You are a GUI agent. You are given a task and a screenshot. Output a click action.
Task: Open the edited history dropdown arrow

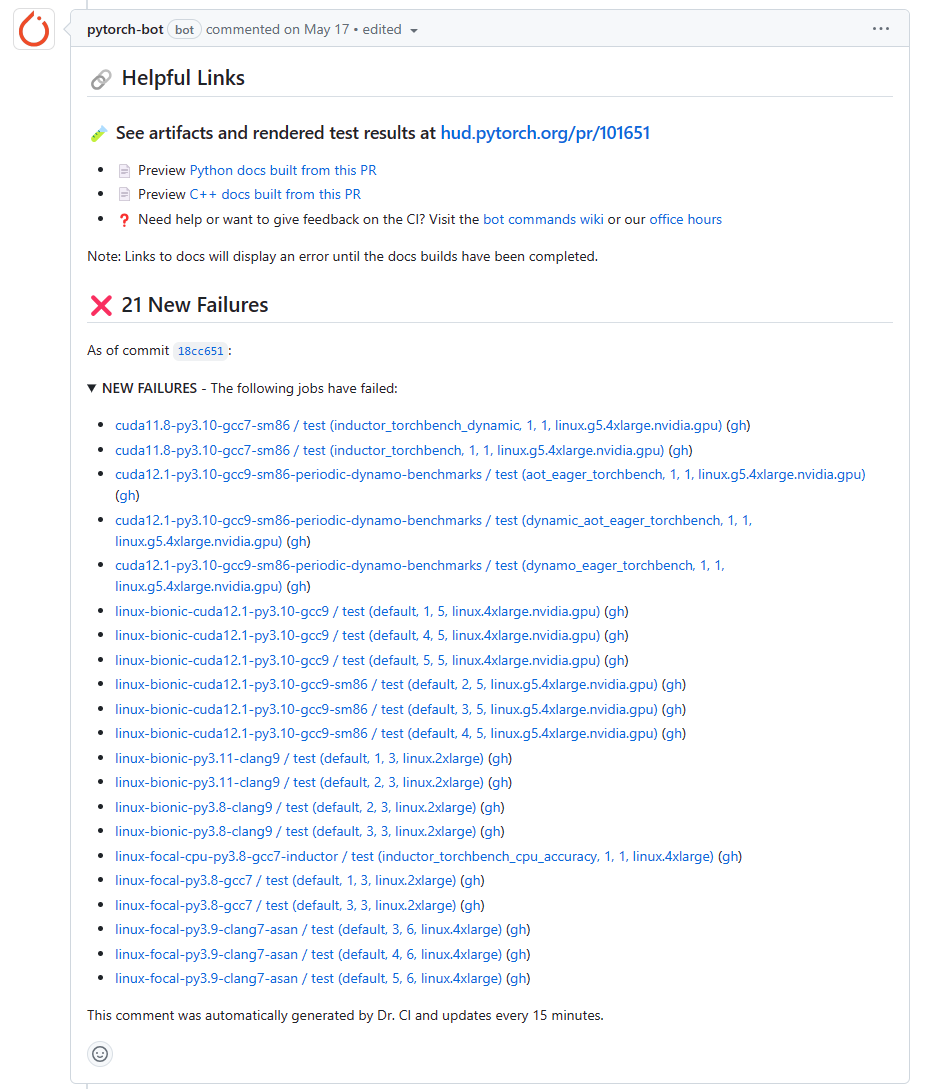pyautogui.click(x=414, y=31)
